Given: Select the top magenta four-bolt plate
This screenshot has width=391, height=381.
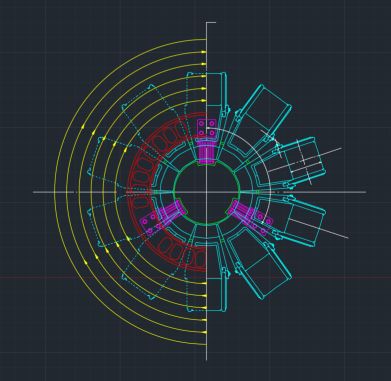Looking at the screenshot, I should pos(206,128).
